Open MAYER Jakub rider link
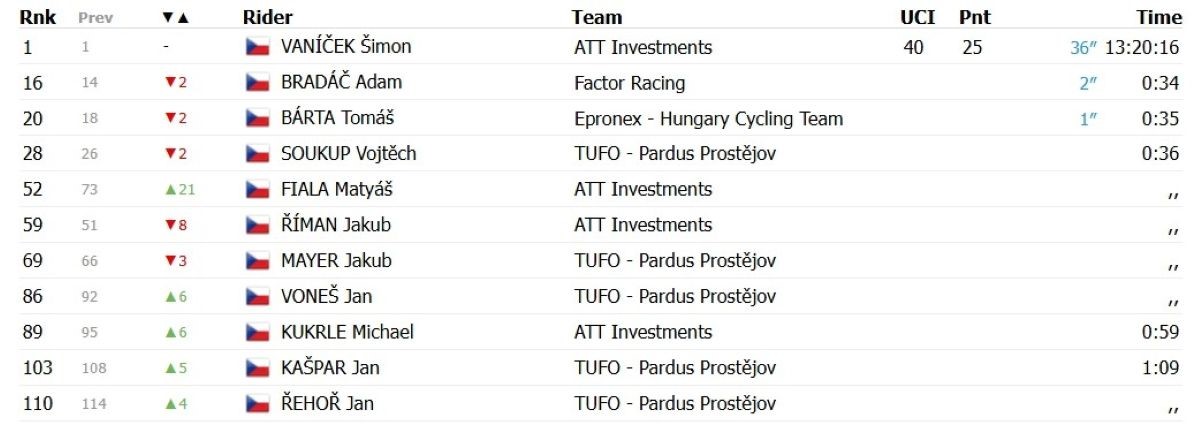1200x431 pixels. click(x=336, y=261)
